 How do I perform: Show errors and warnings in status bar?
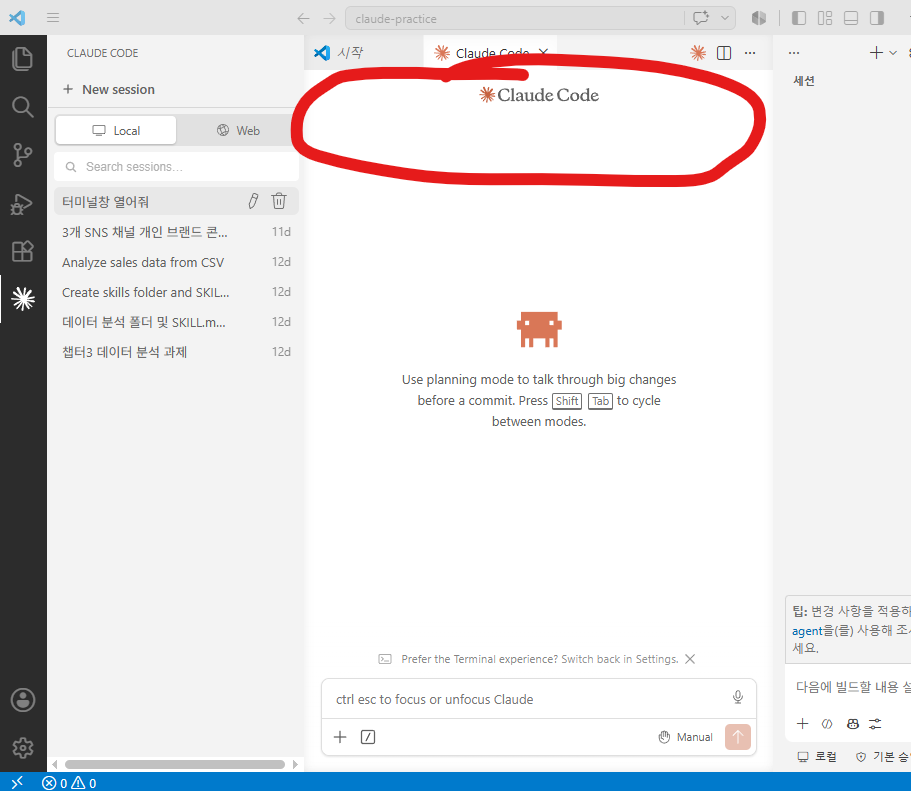[x=69, y=783]
